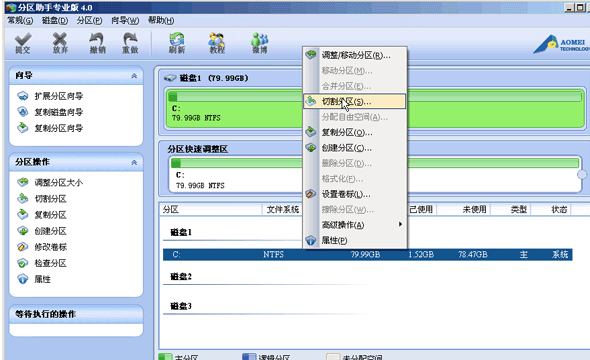The height and width of the screenshot is (360, 590).
Task: Click the 撤销 (Undo) toolbar icon
Action: [x=97, y=43]
